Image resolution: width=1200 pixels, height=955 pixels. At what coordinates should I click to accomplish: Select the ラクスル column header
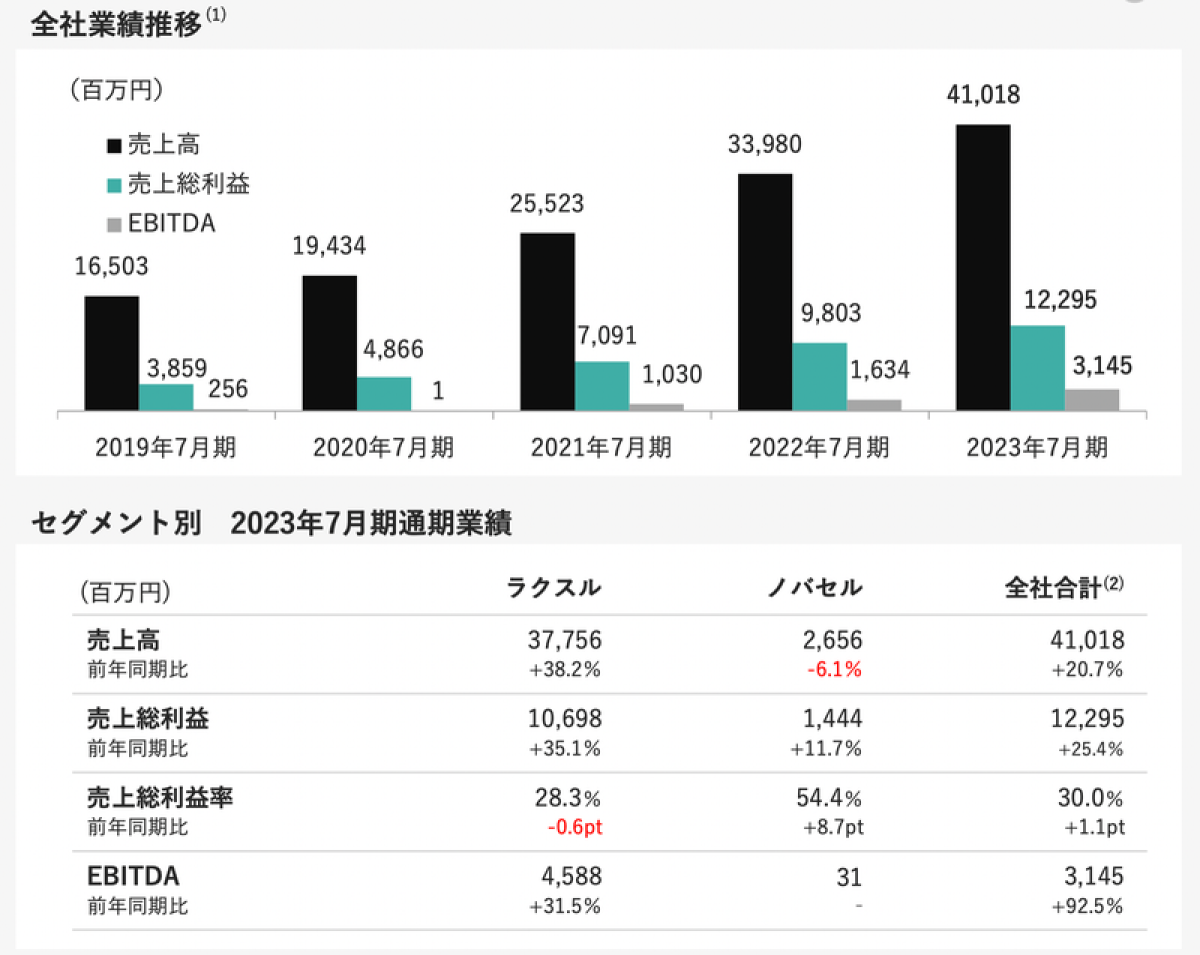[x=555, y=588]
